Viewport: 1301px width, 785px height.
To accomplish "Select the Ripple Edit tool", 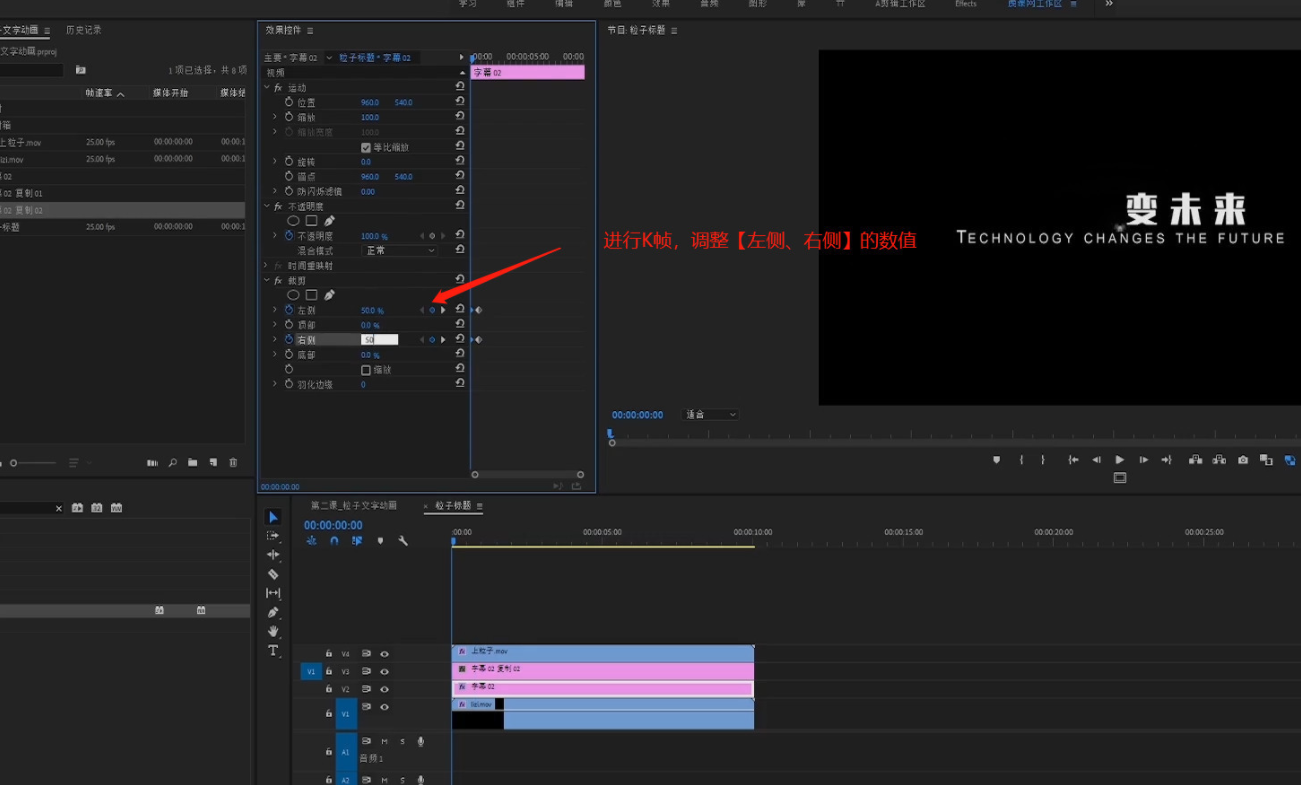I will click(273, 555).
